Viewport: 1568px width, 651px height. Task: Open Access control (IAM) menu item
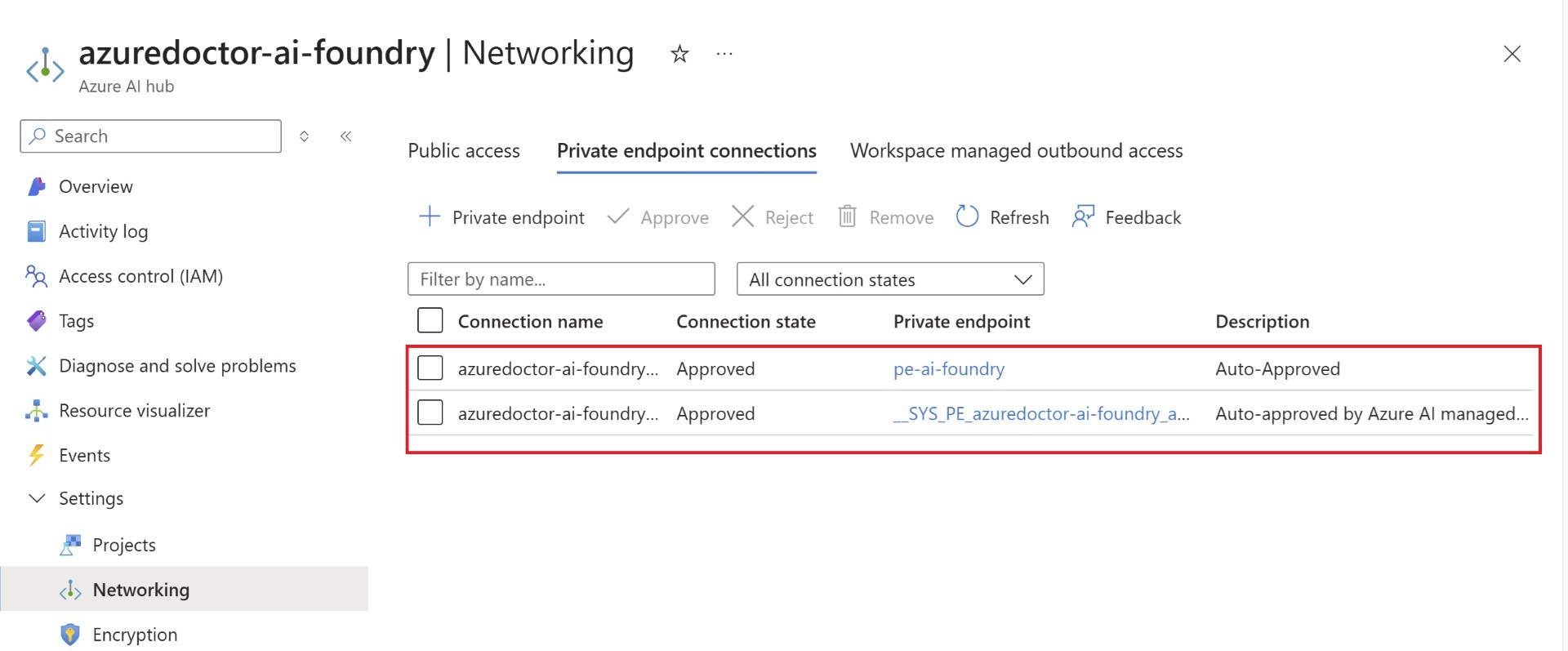[141, 276]
